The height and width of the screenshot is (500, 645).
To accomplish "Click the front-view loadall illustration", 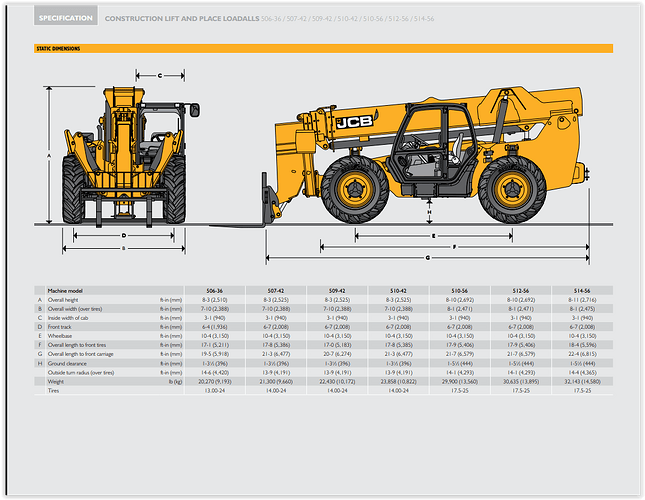I will [130, 157].
